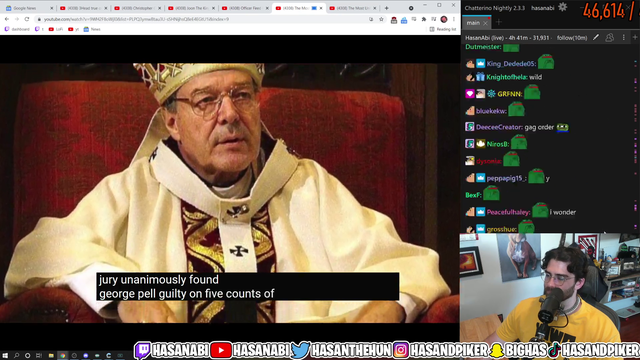640x360 pixels.
Task: Click the red extension icon in Chrome toolbar
Action: click(394, 20)
